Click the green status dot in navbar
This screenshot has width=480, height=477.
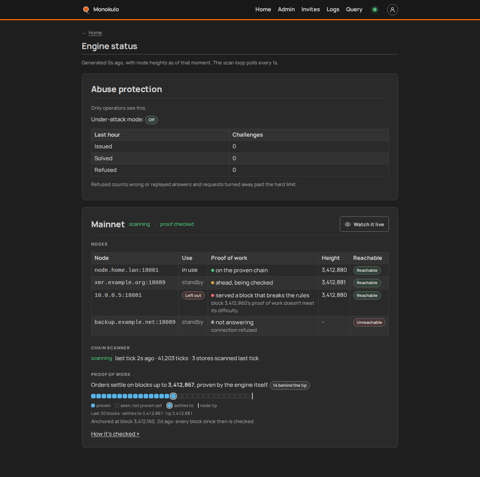(x=375, y=10)
